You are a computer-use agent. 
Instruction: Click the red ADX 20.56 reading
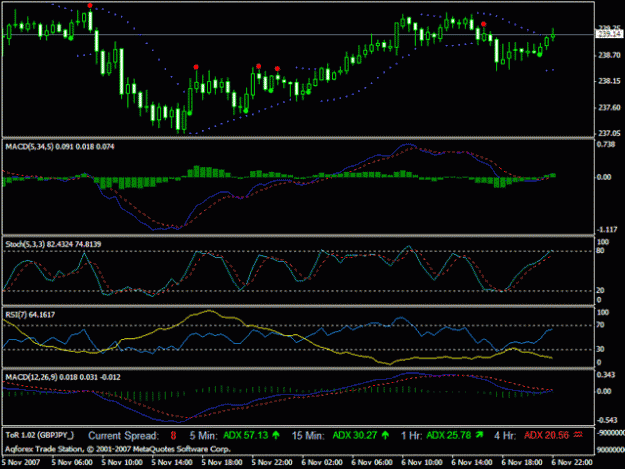tap(546, 435)
